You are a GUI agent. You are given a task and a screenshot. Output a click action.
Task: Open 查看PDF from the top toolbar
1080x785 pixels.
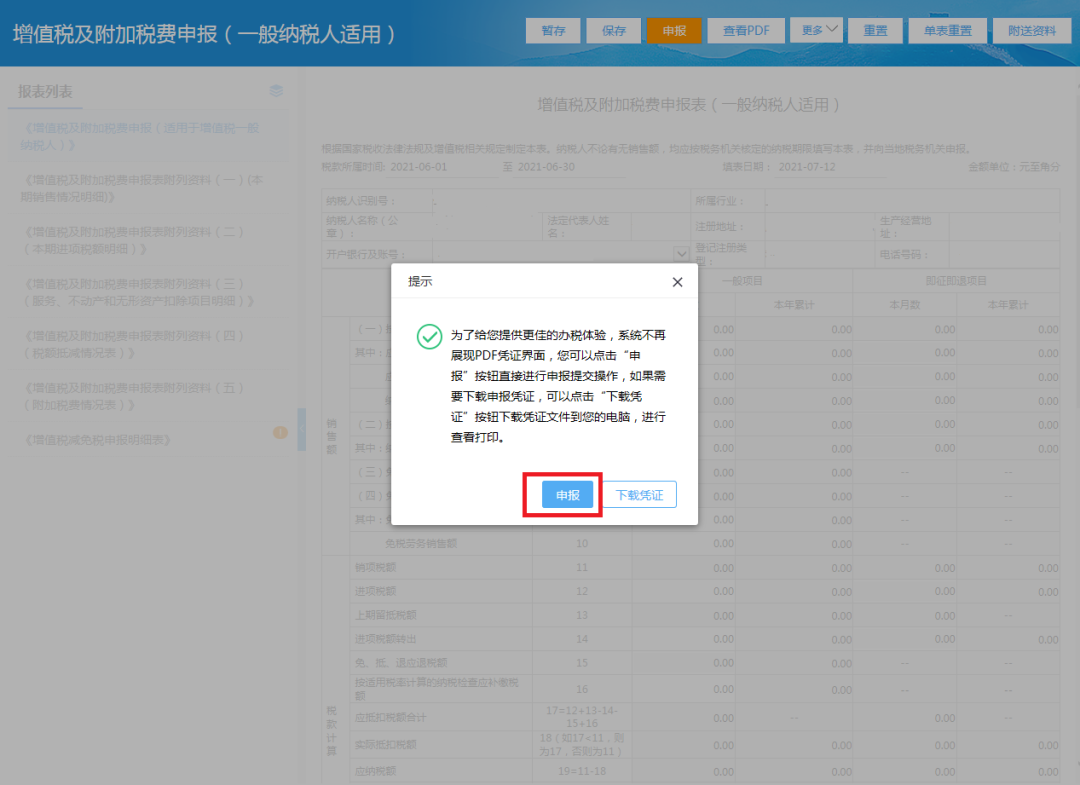pos(746,30)
